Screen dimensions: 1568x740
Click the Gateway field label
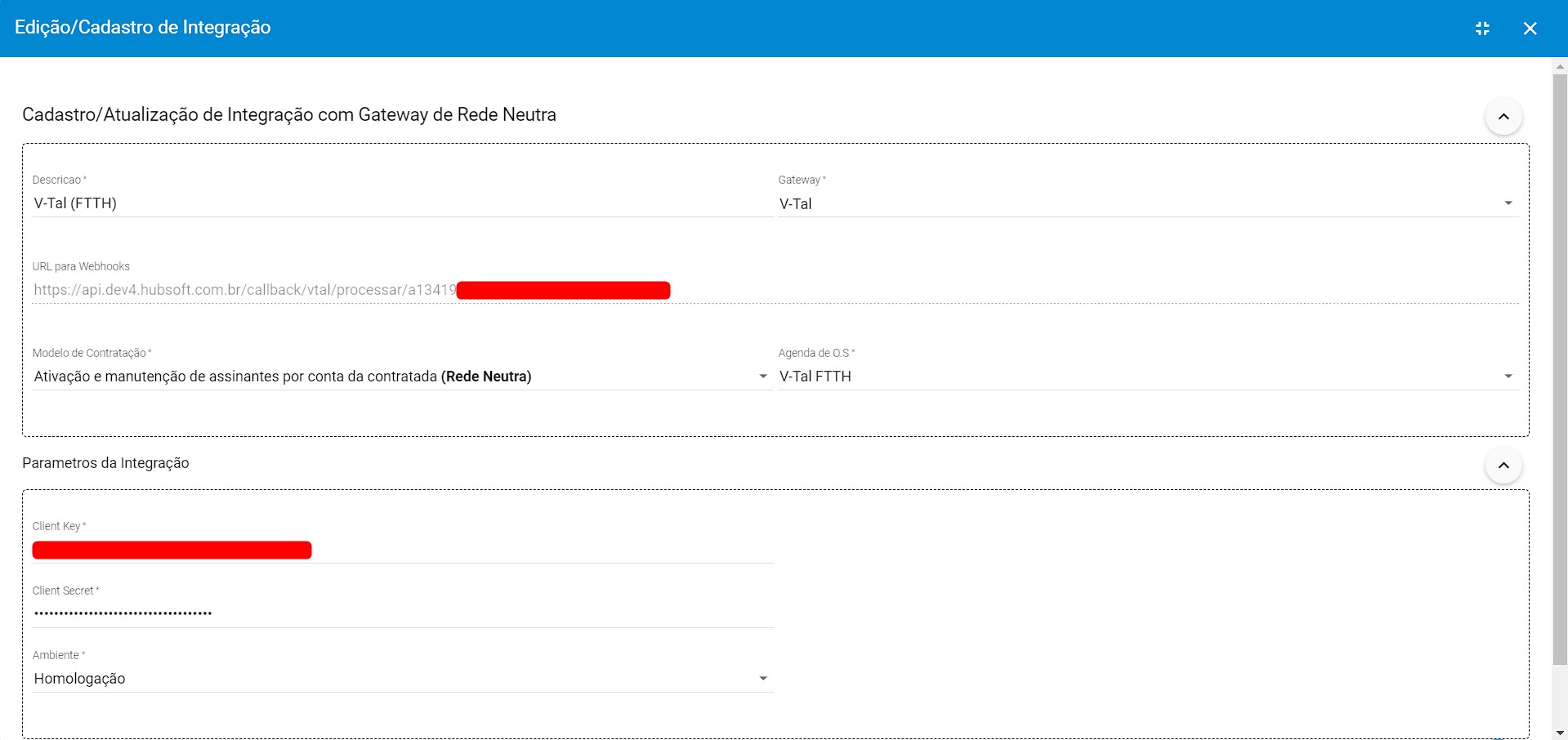pos(802,180)
